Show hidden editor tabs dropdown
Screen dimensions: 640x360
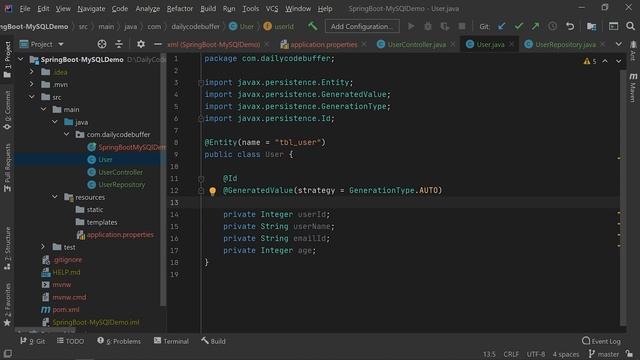619,44
